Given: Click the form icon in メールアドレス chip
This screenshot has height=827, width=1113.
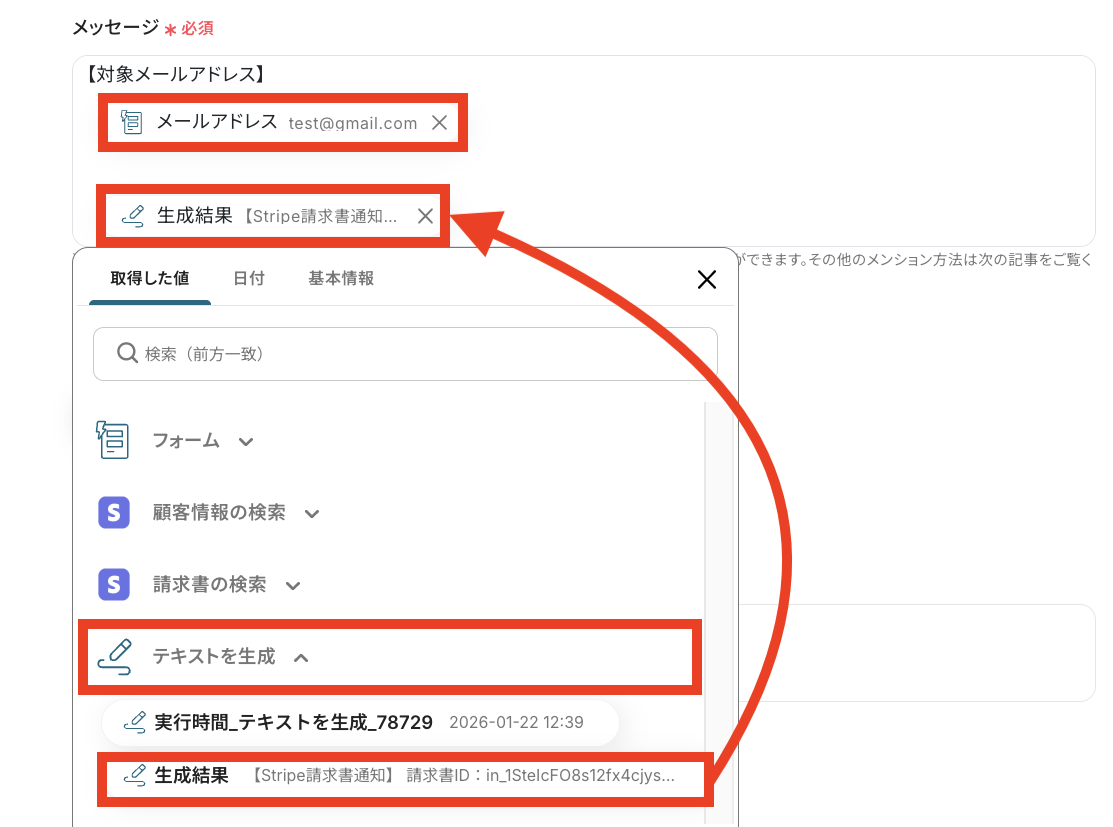Looking at the screenshot, I should pyautogui.click(x=131, y=122).
